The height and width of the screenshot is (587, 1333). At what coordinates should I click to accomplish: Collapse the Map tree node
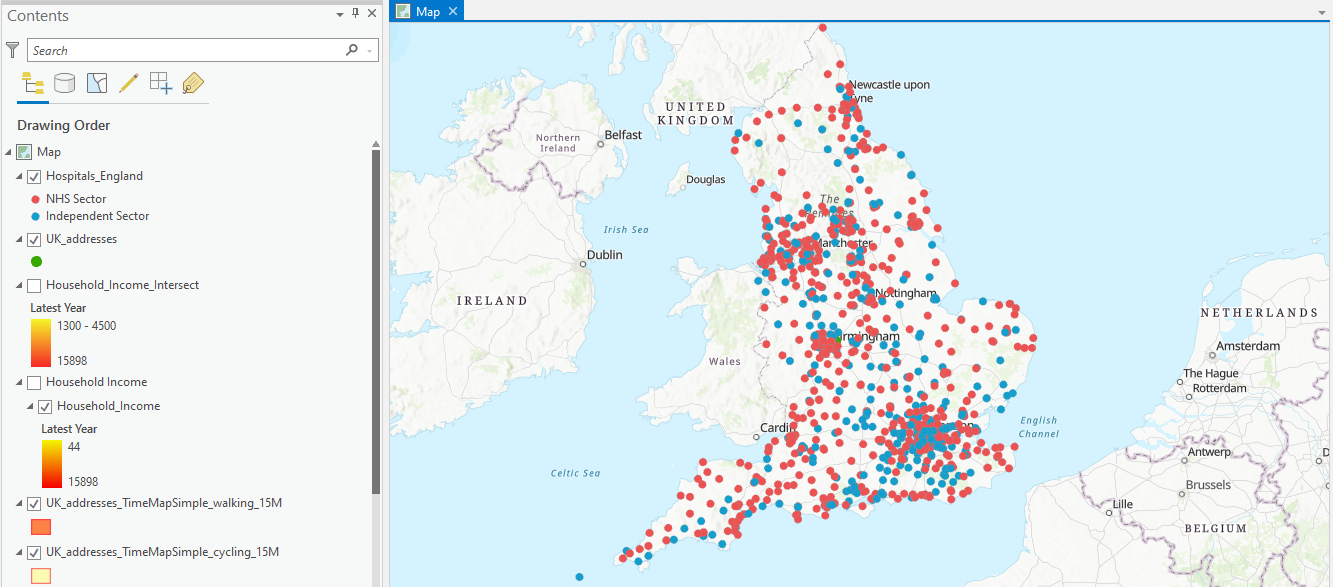pos(9,152)
